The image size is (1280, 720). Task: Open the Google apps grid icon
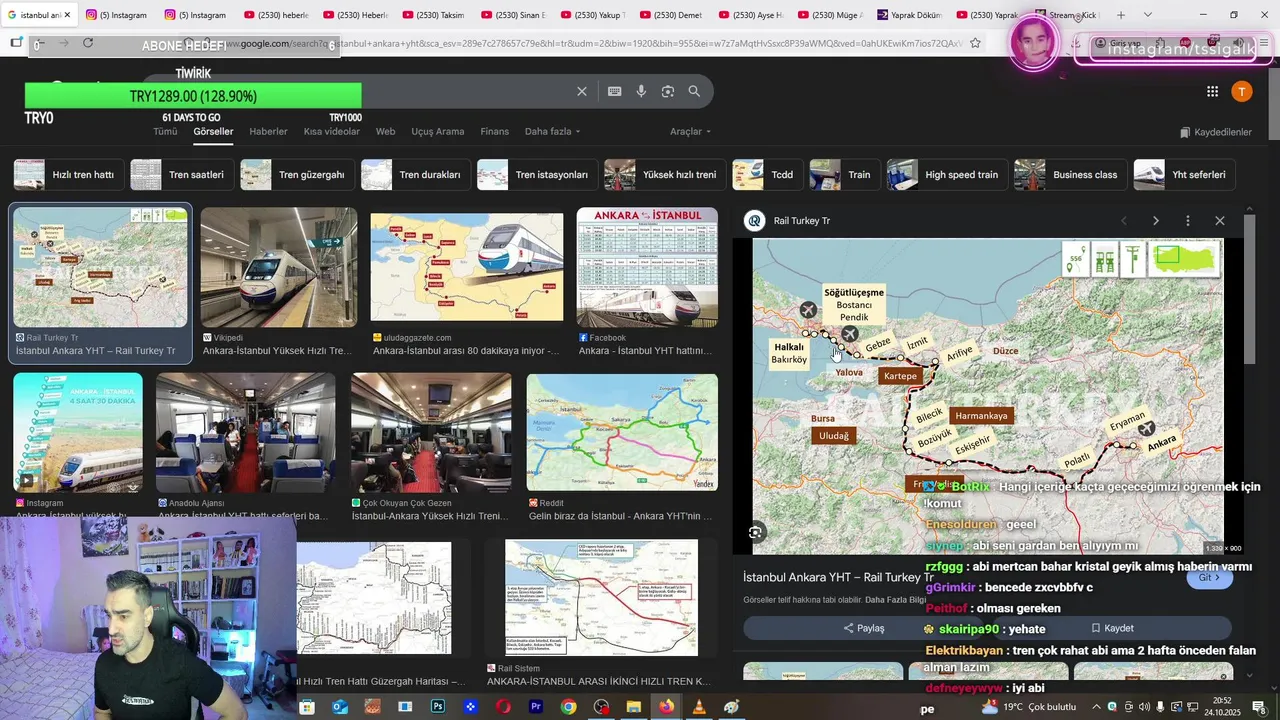tap(1212, 92)
